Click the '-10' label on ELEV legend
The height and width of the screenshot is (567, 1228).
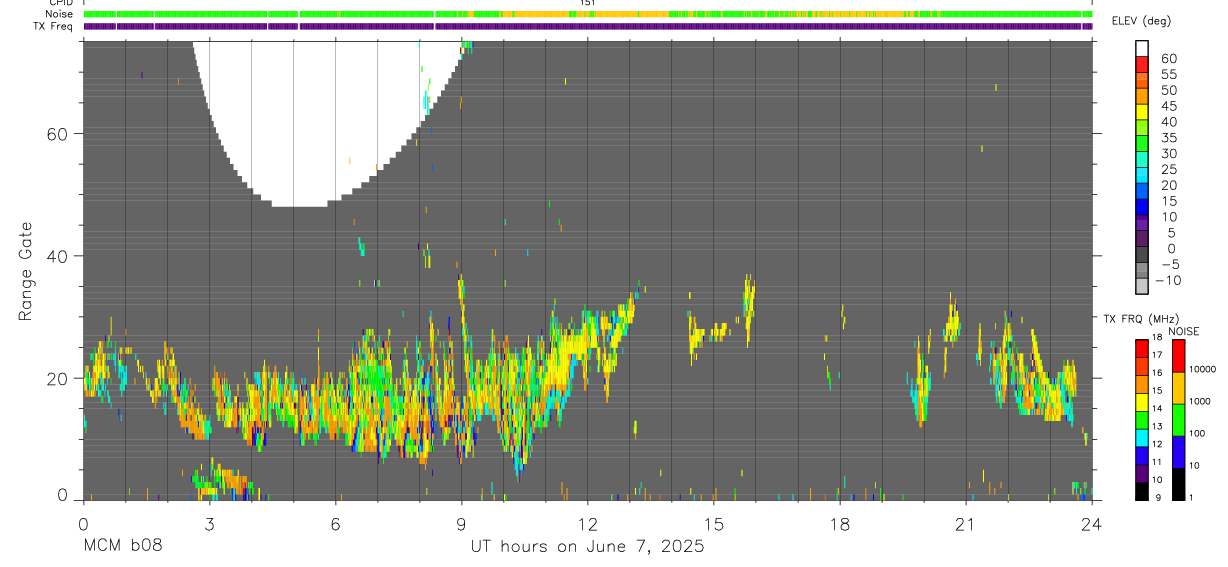tap(1166, 281)
